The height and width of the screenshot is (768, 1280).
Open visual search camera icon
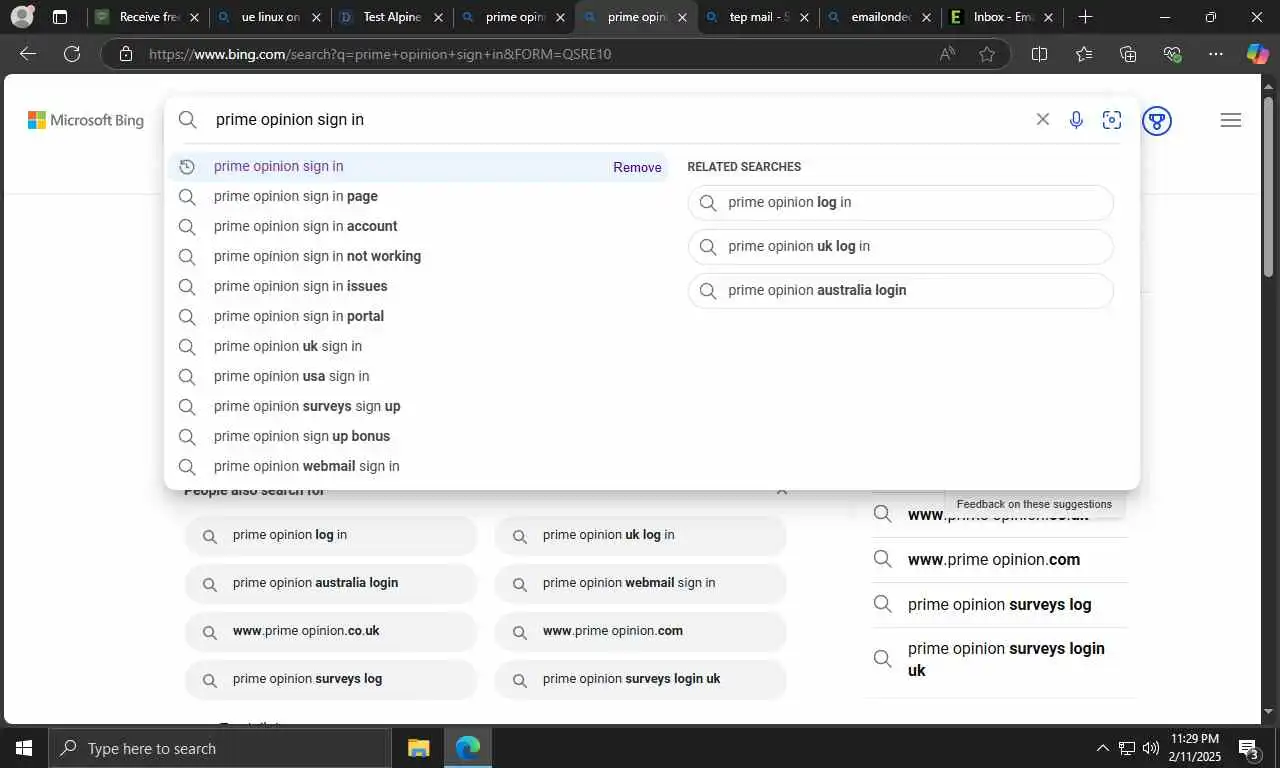click(1112, 120)
